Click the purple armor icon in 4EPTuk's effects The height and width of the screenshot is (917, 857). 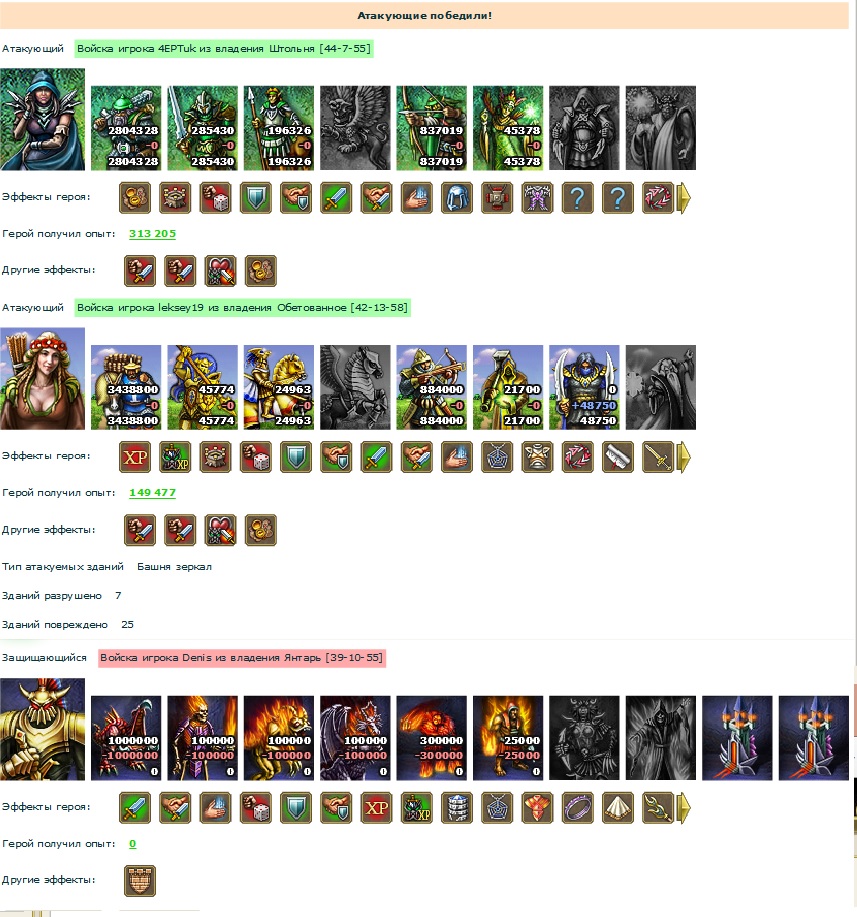pos(537,198)
